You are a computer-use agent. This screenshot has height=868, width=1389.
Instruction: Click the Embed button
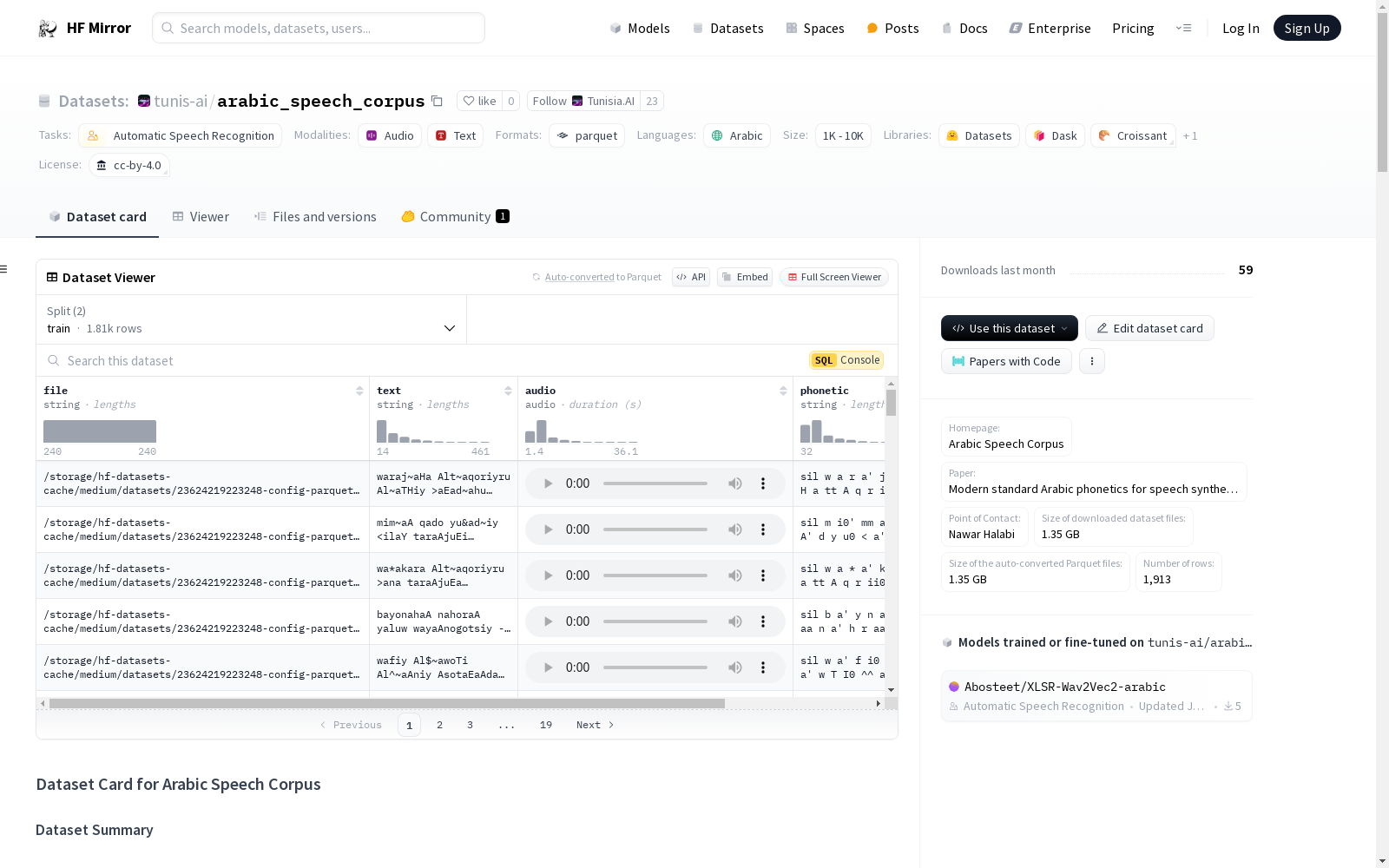745,277
